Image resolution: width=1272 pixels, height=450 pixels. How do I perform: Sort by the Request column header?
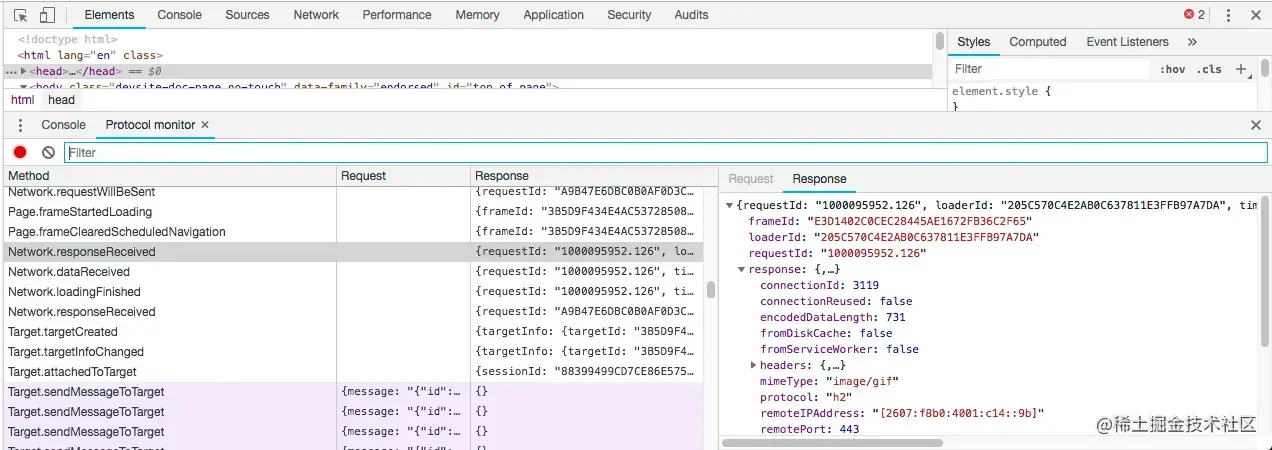click(403, 175)
